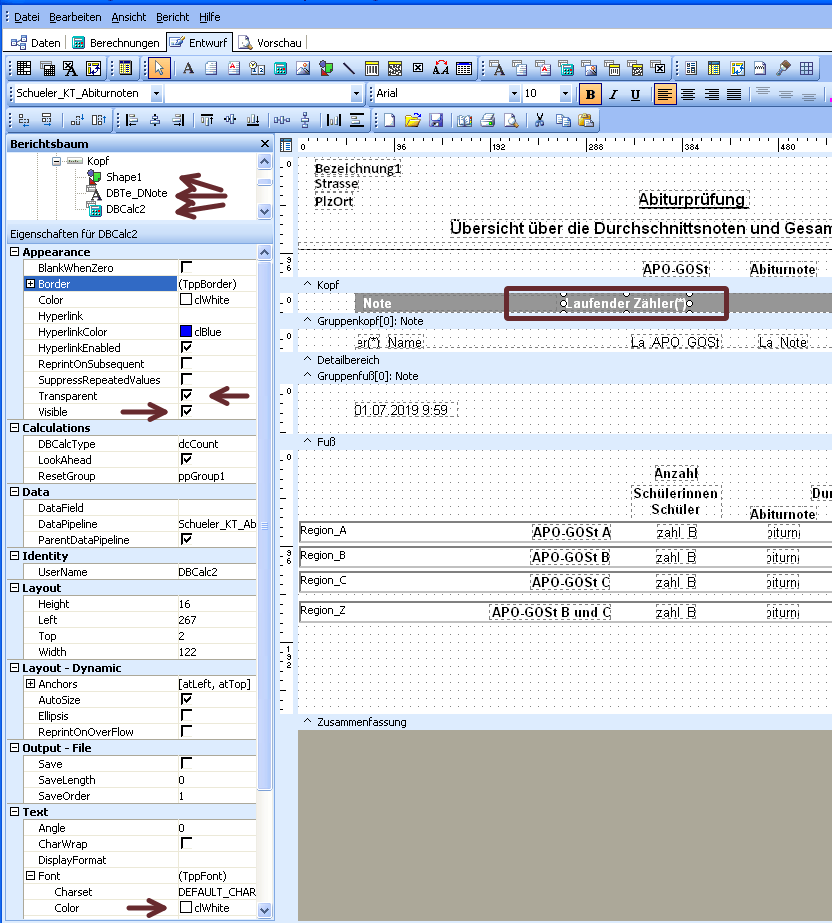Enable the CharWrap checkbox
This screenshot has width=832, height=923.
tap(186, 844)
